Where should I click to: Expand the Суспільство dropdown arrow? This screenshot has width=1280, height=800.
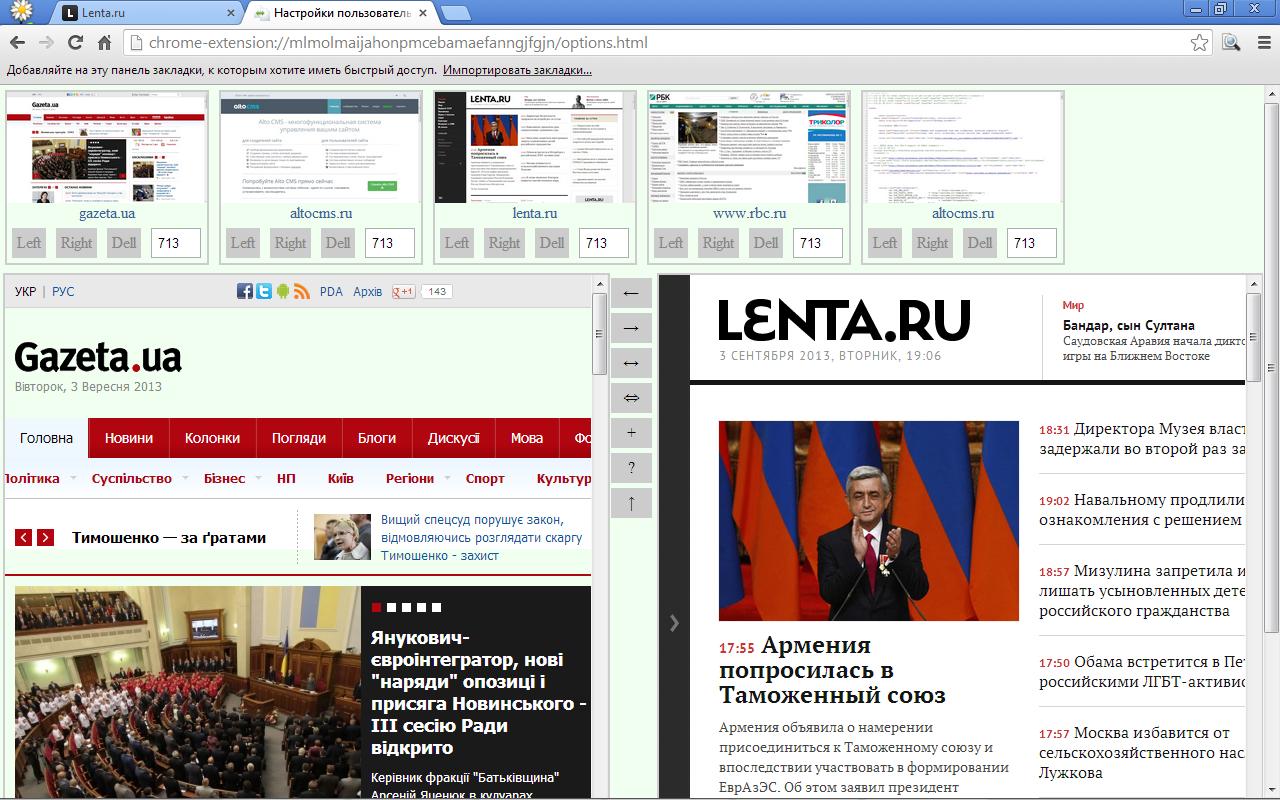pyautogui.click(x=185, y=479)
